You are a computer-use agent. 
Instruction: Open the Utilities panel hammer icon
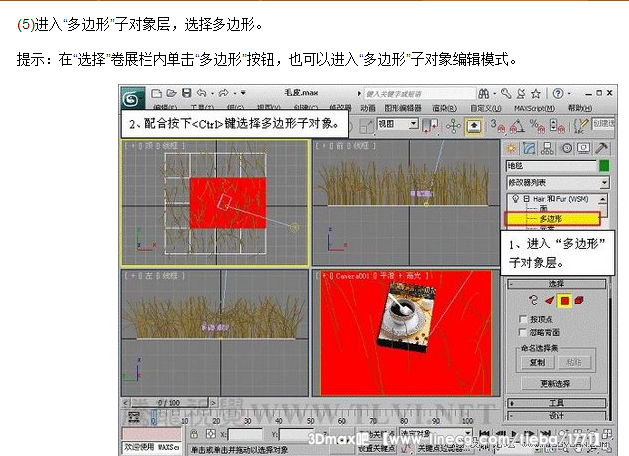[x=601, y=148]
